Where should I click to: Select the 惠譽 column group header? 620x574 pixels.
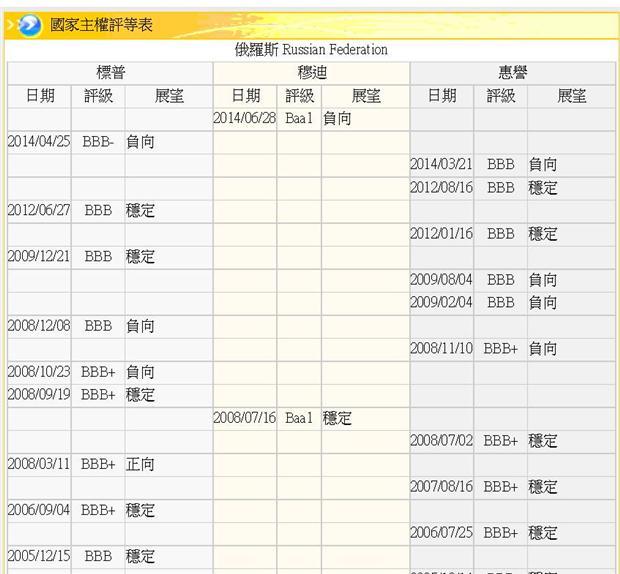513,73
